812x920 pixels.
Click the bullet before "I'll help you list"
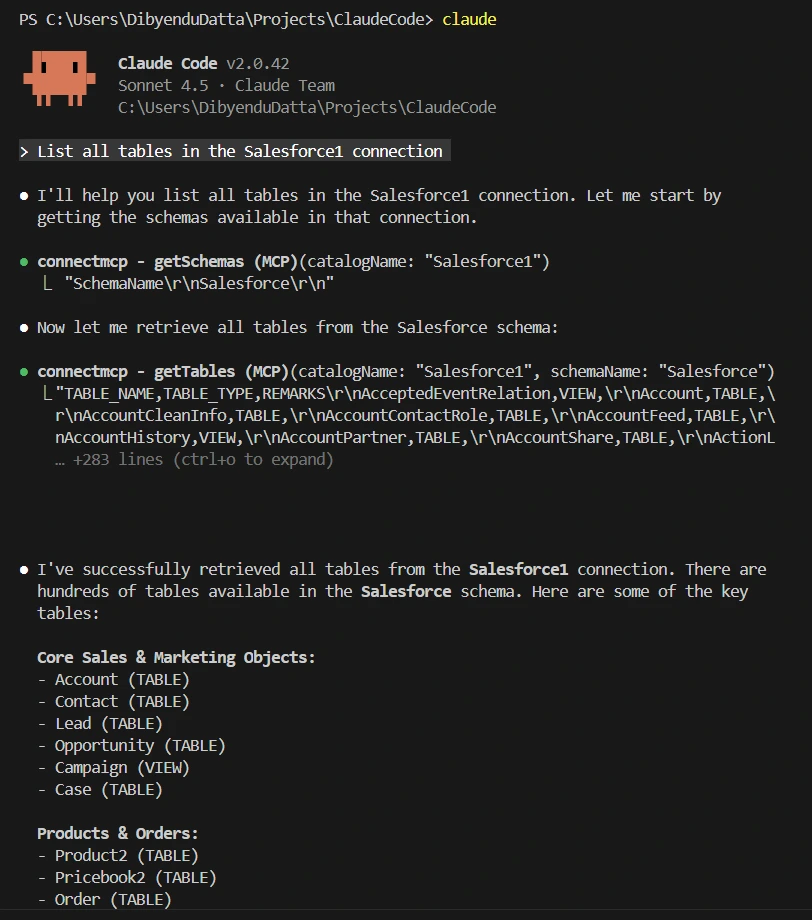click(x=24, y=196)
